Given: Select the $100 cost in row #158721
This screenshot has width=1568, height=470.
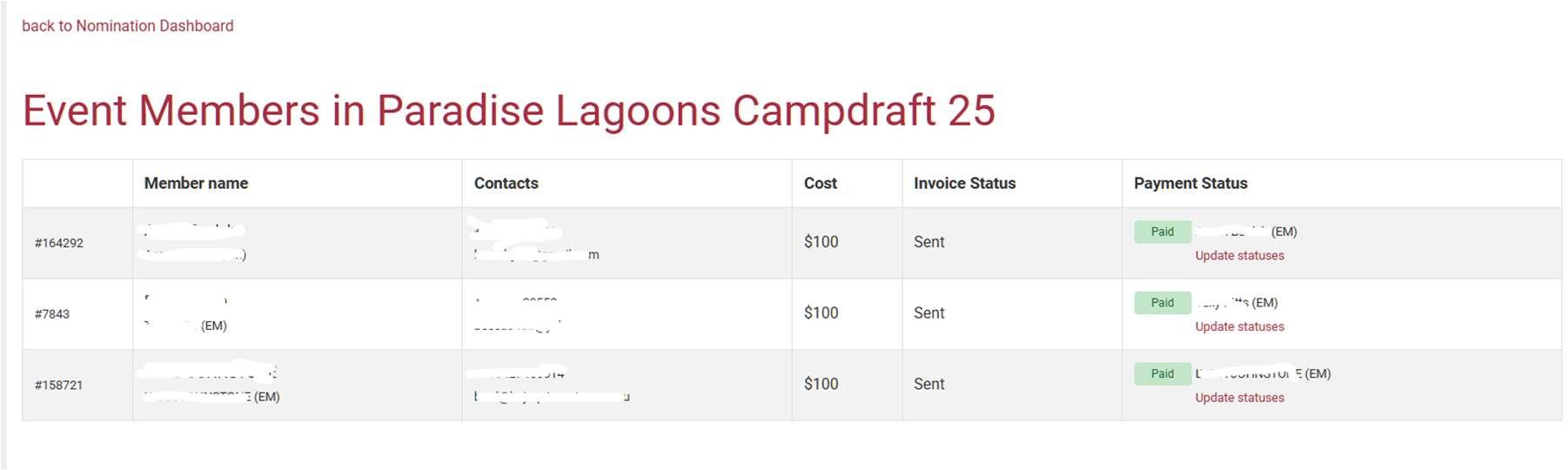Looking at the screenshot, I should (x=821, y=384).
